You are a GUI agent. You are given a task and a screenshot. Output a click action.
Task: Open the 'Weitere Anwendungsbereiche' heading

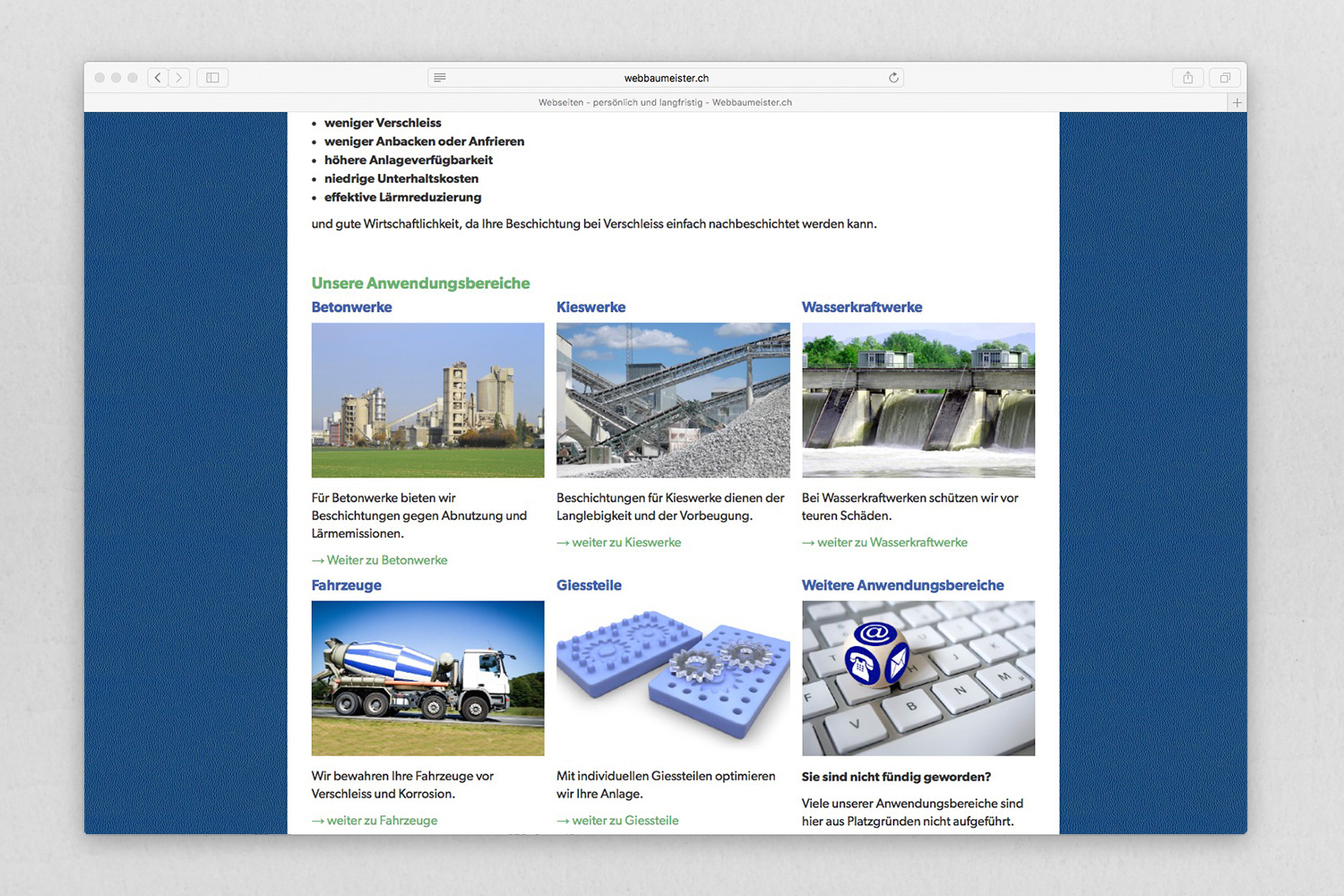pyautogui.click(x=902, y=585)
